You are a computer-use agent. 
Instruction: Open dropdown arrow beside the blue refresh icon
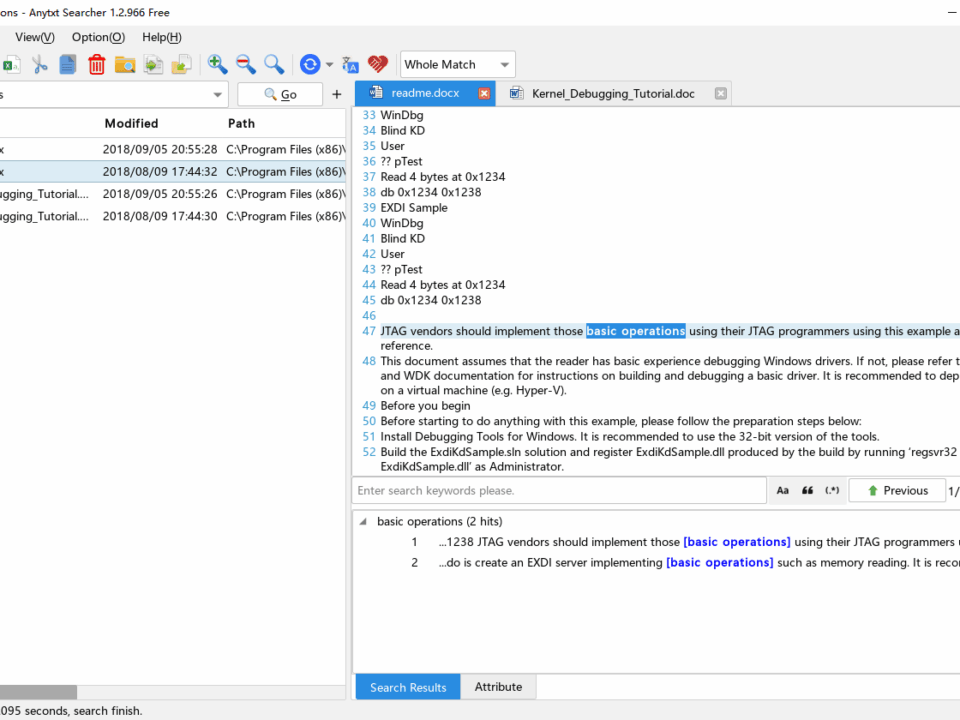tap(330, 65)
